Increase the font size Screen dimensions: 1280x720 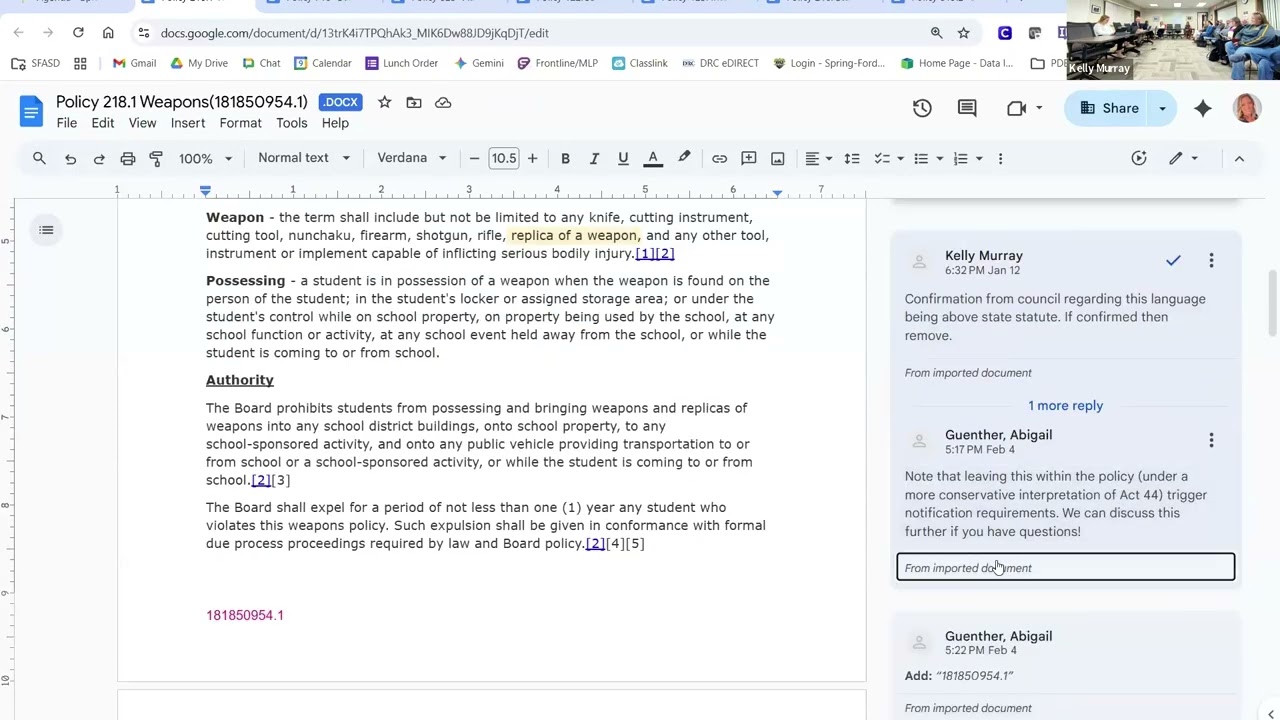(532, 158)
